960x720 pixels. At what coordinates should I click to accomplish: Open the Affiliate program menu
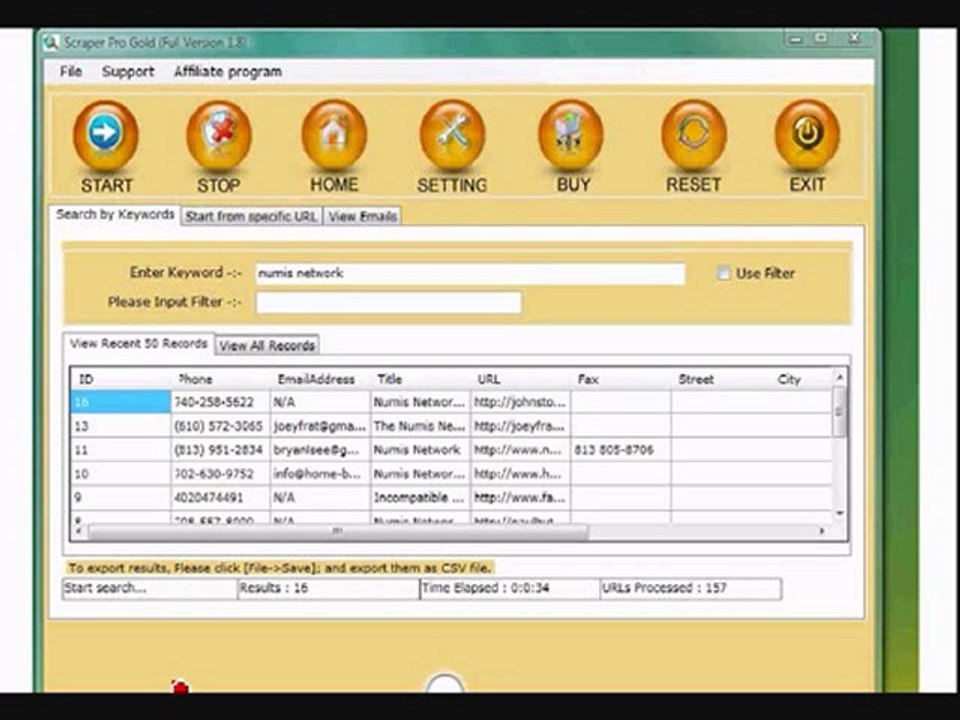click(228, 72)
